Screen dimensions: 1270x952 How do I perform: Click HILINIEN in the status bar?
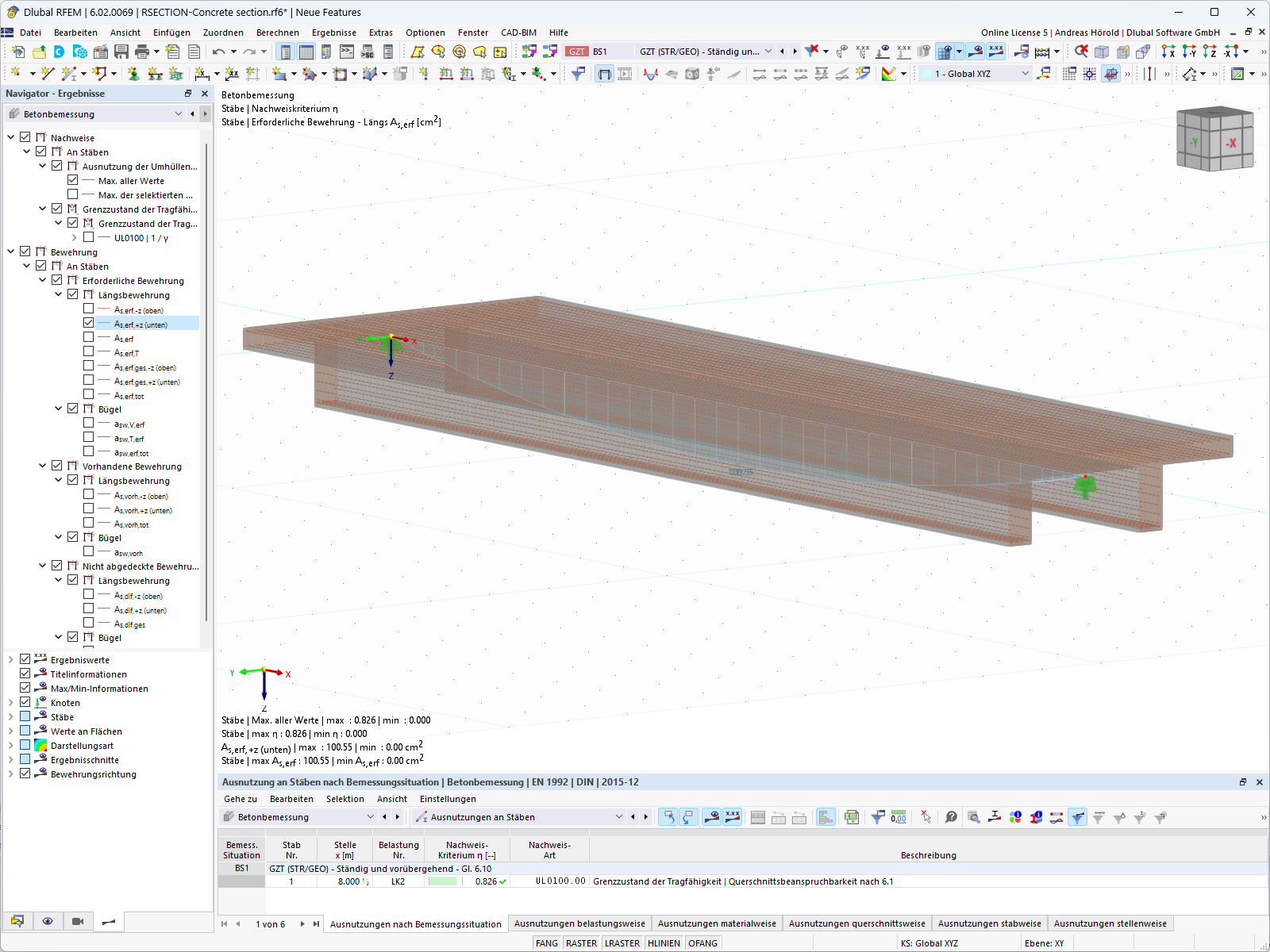[x=664, y=942]
